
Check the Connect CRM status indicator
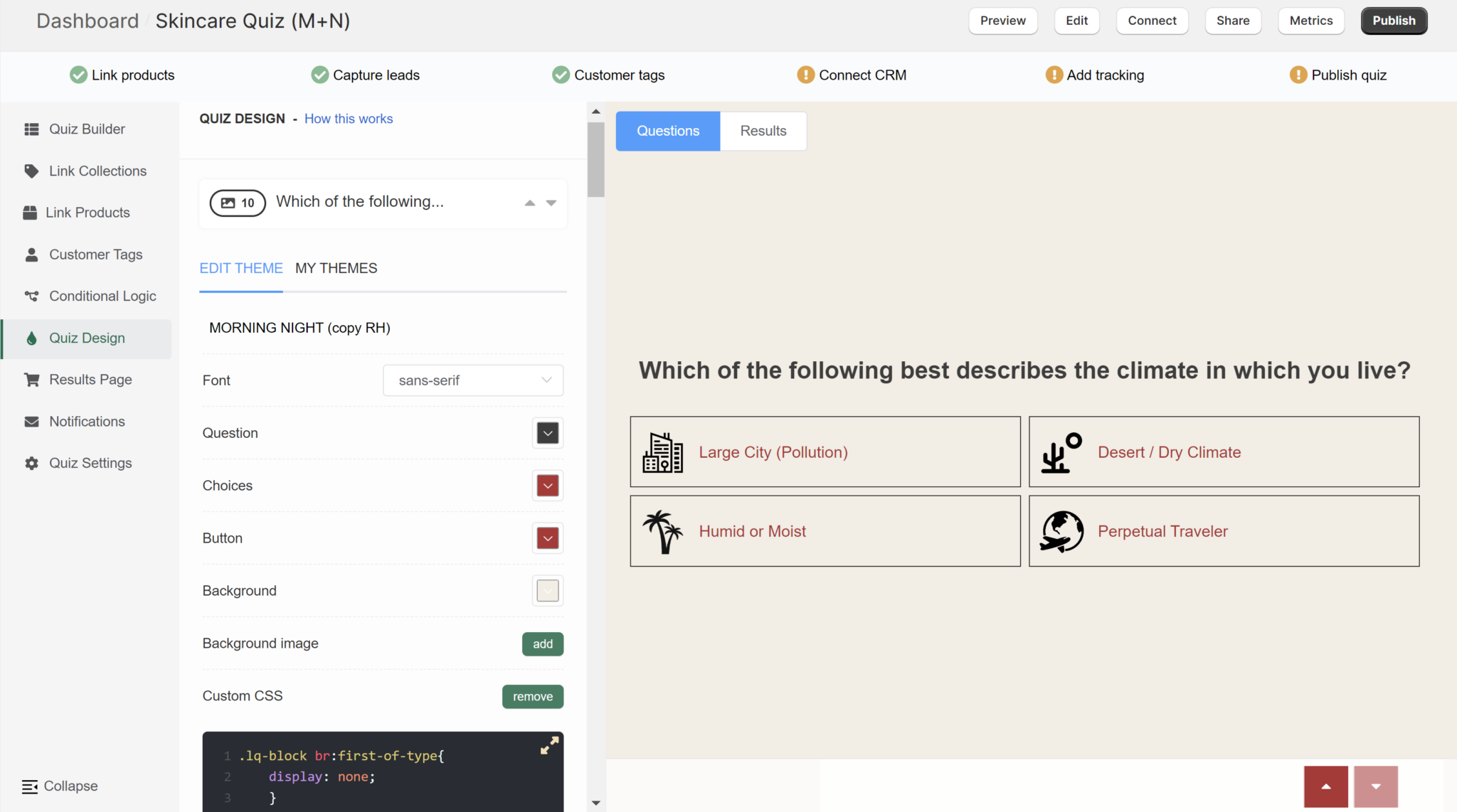(x=805, y=75)
